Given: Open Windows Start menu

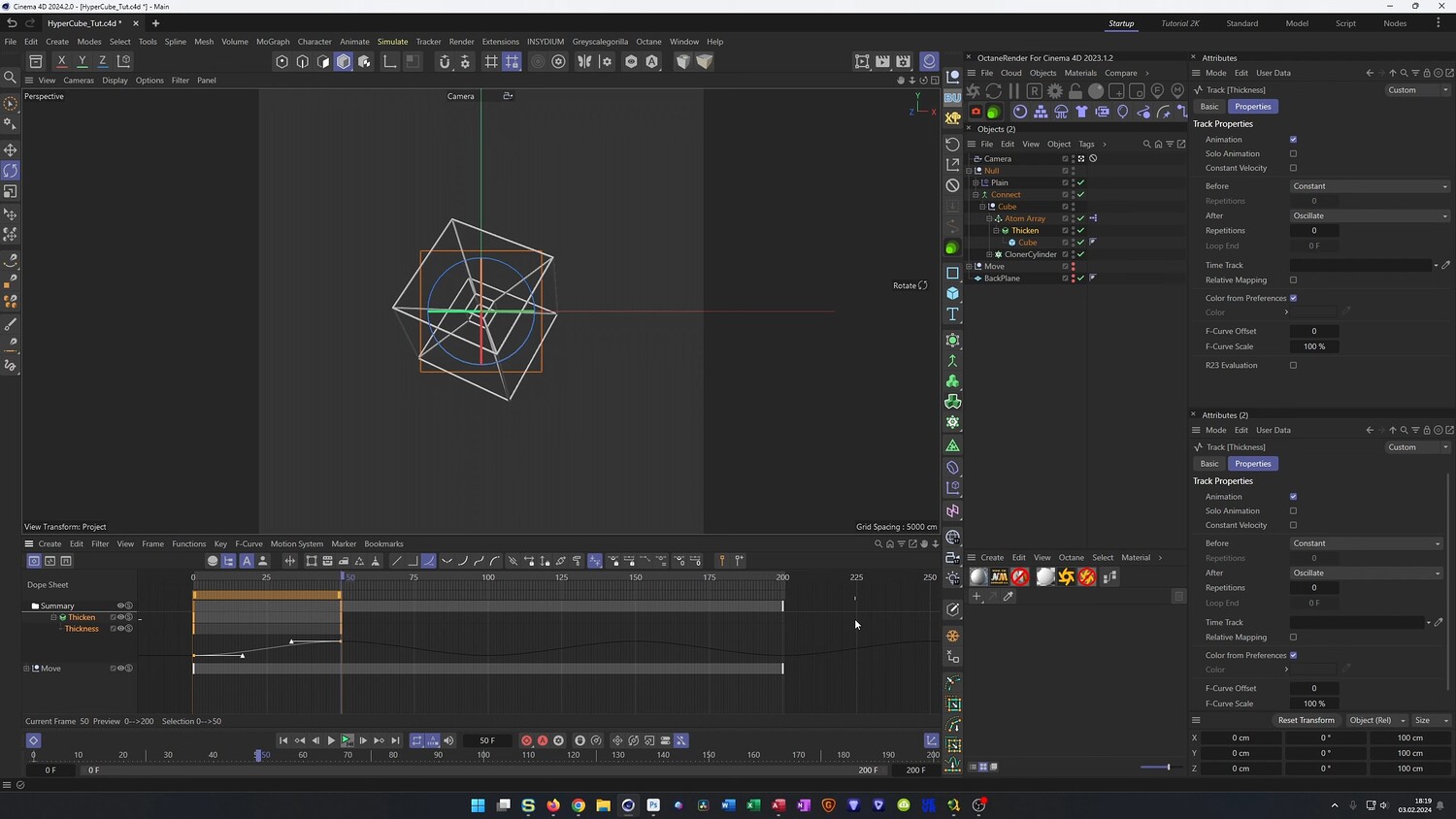Looking at the screenshot, I should pos(478,805).
